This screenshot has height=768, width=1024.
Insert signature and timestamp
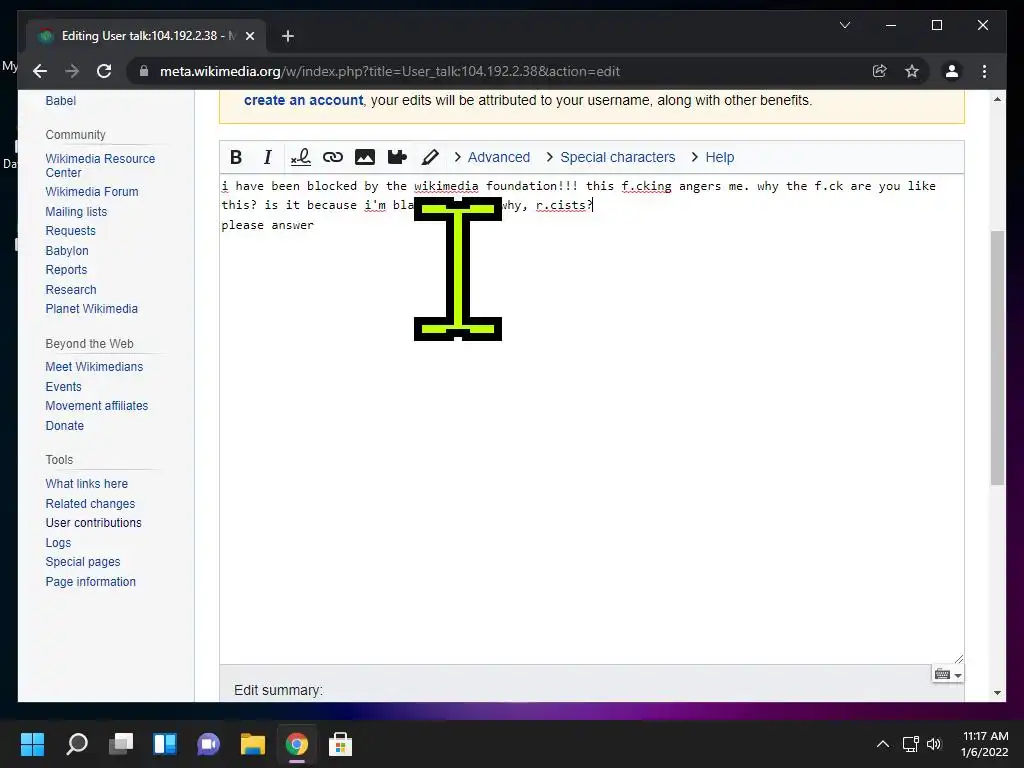click(x=300, y=157)
